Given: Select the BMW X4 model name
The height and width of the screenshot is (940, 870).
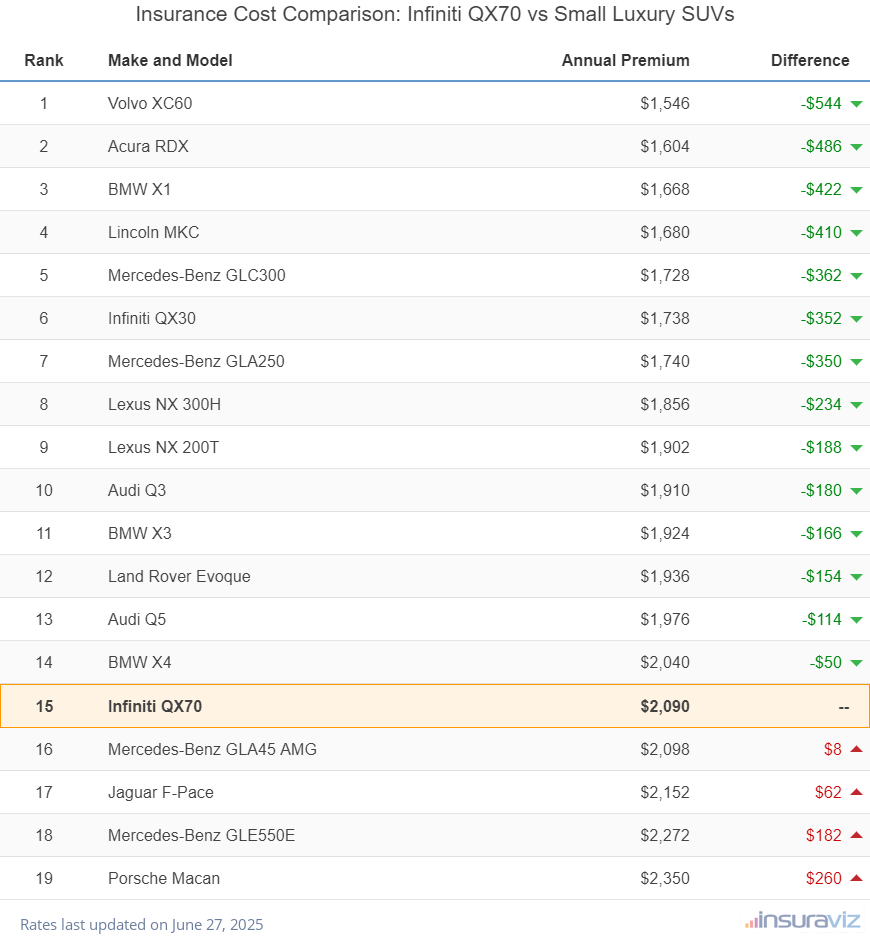Looking at the screenshot, I should 140,662.
